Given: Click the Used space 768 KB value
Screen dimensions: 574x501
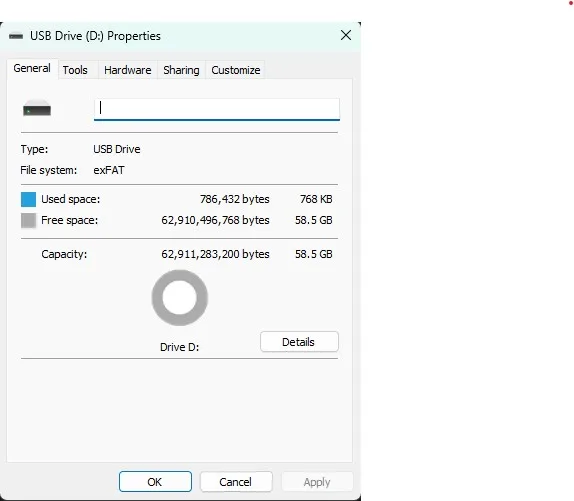Looking at the screenshot, I should point(316,199).
